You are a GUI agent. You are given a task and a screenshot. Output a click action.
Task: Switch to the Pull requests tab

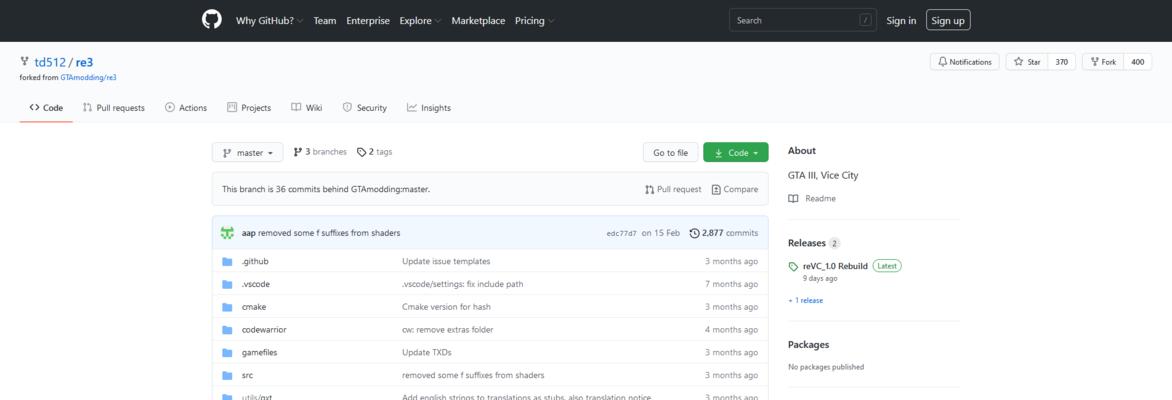114,108
